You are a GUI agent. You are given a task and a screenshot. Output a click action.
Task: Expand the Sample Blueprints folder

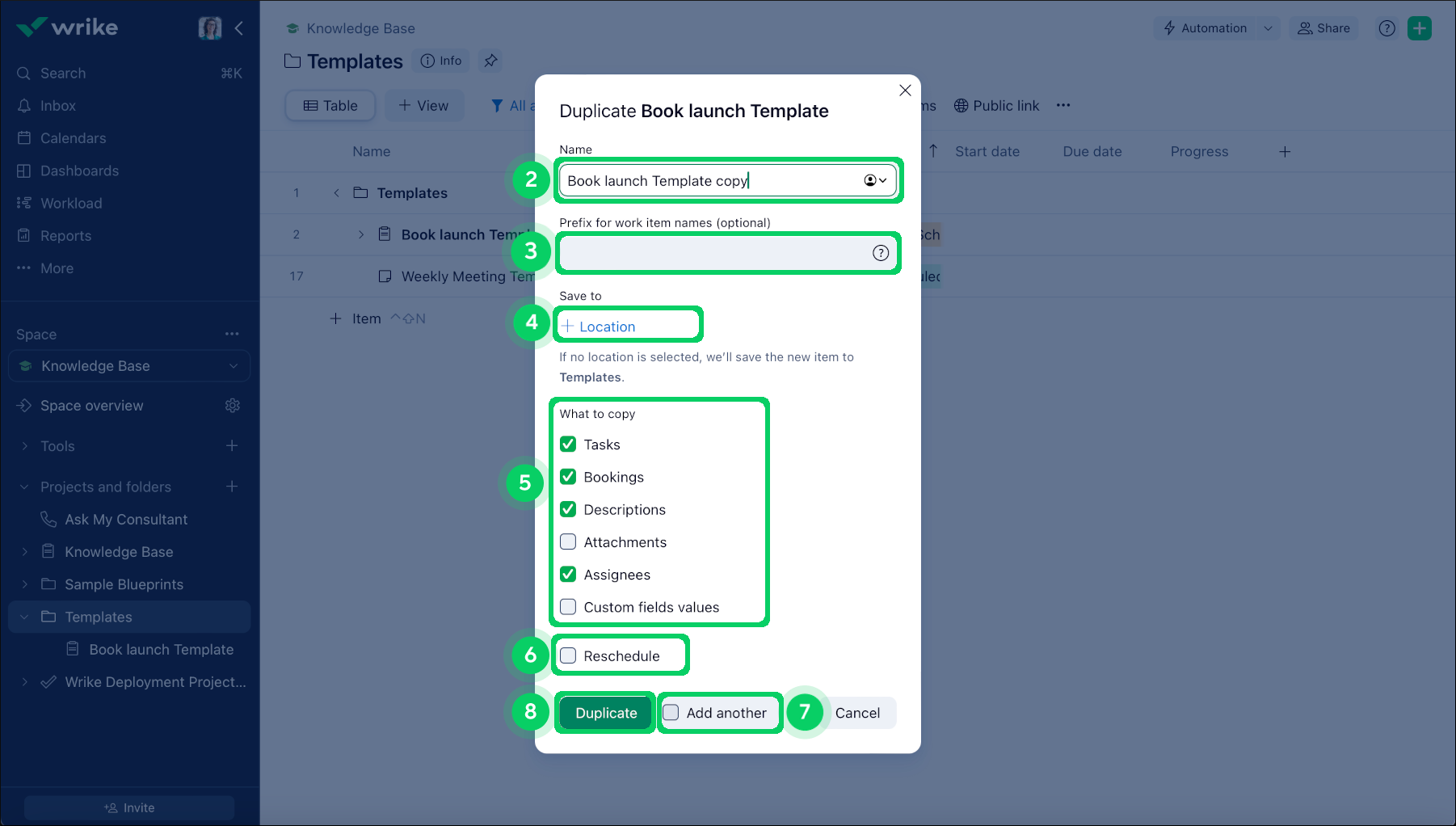(x=25, y=584)
